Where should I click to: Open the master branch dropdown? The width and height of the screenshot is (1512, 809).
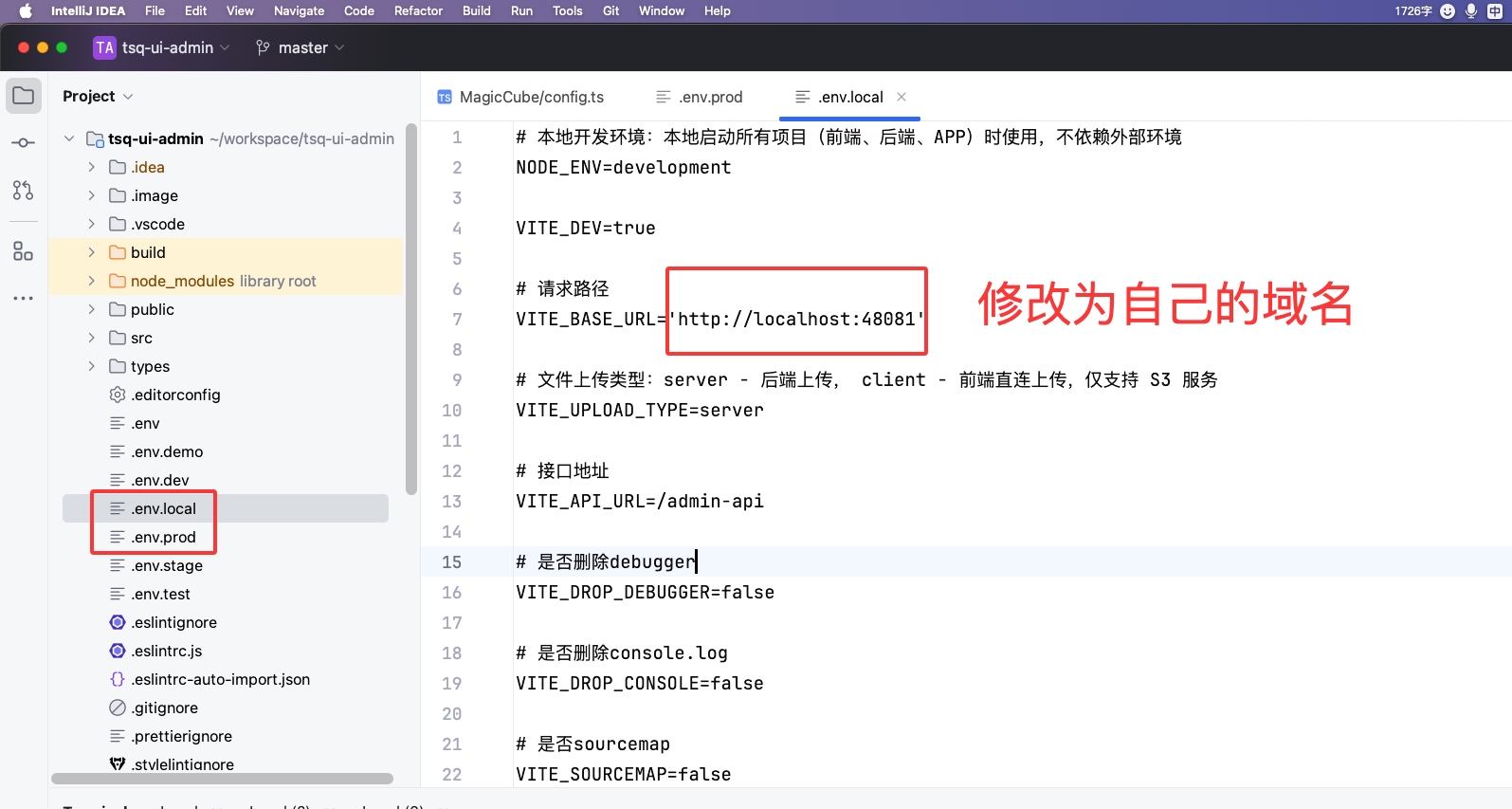click(301, 47)
